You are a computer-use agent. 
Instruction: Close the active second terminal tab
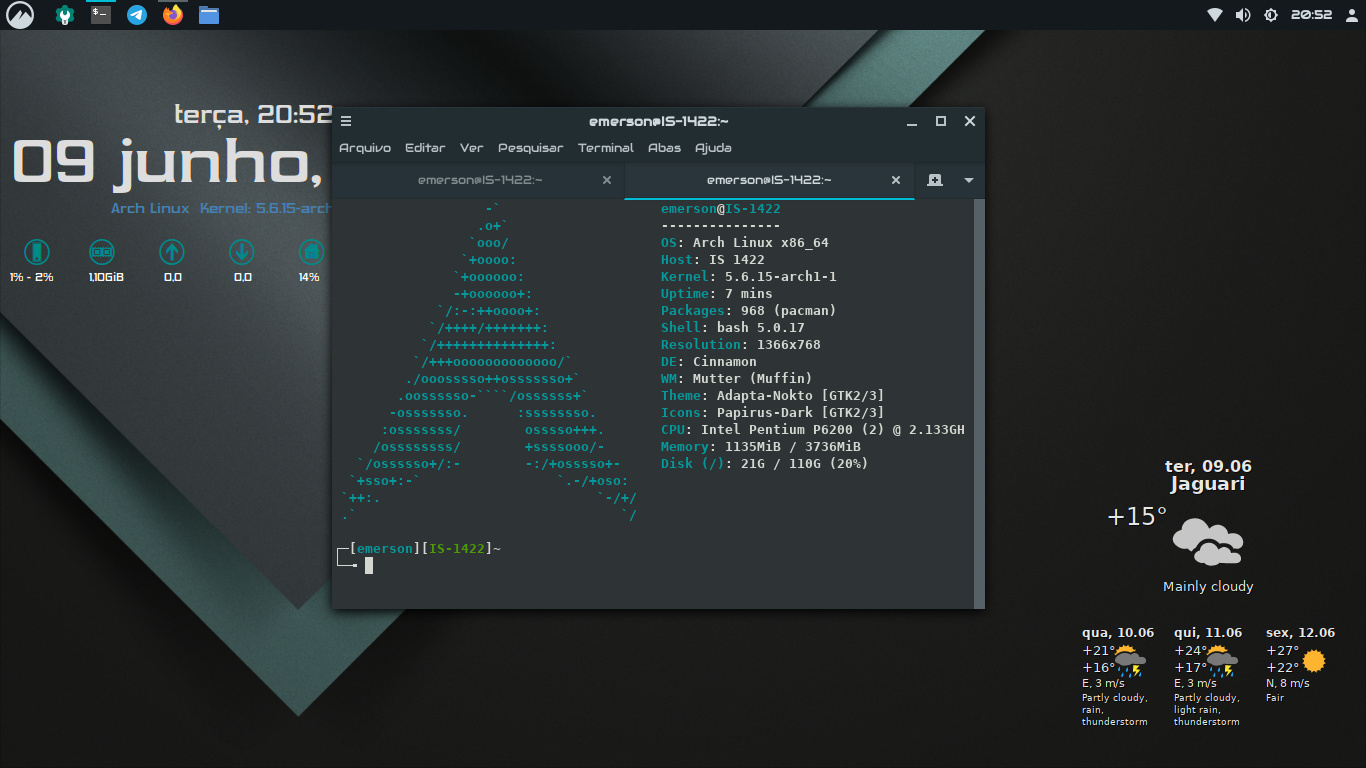896,180
